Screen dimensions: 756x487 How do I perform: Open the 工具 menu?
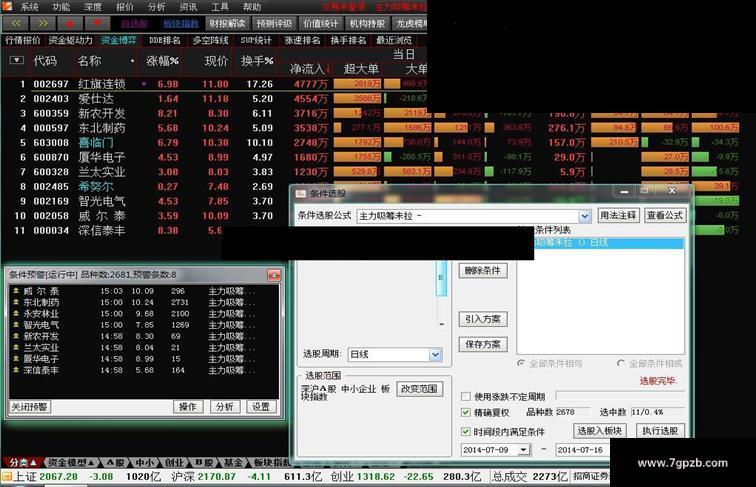tap(220, 7)
